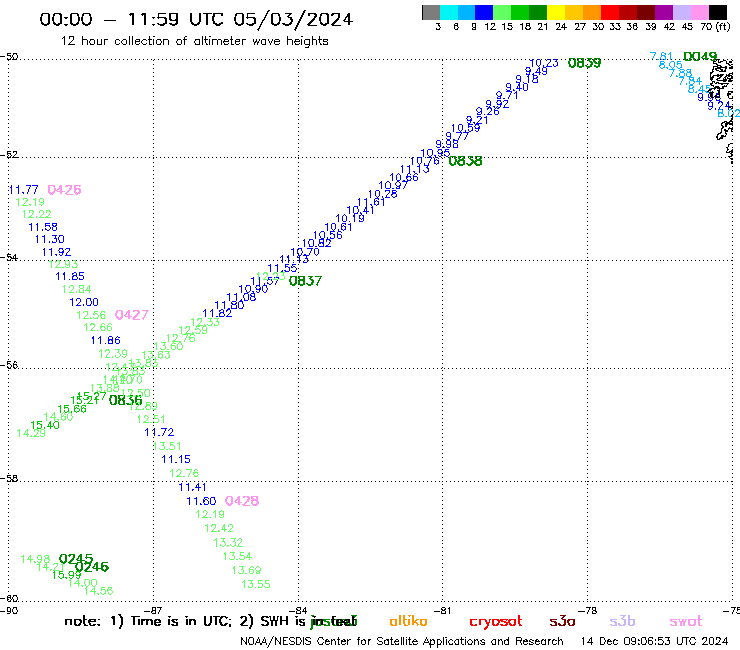Viewport: 740px width, 650px height.
Task: Click the gray swatch in the color scale
Action: [431, 12]
